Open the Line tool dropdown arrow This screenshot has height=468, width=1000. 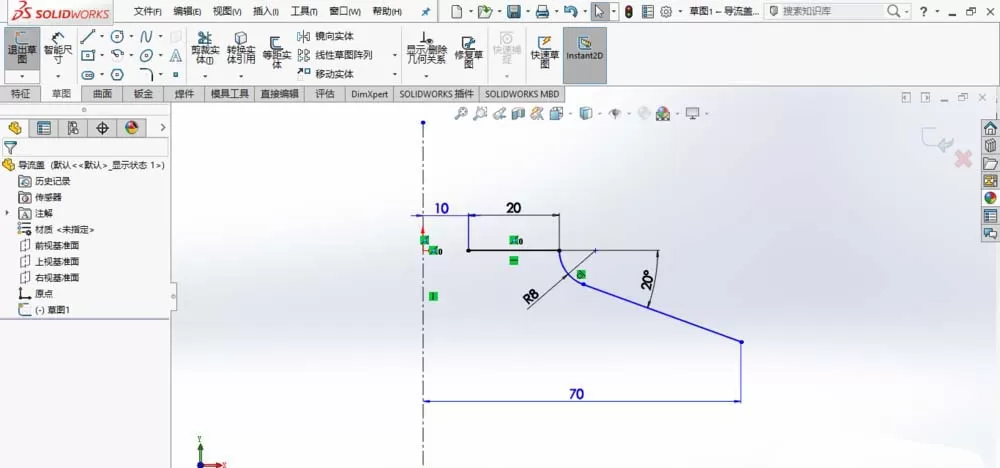click(102, 36)
